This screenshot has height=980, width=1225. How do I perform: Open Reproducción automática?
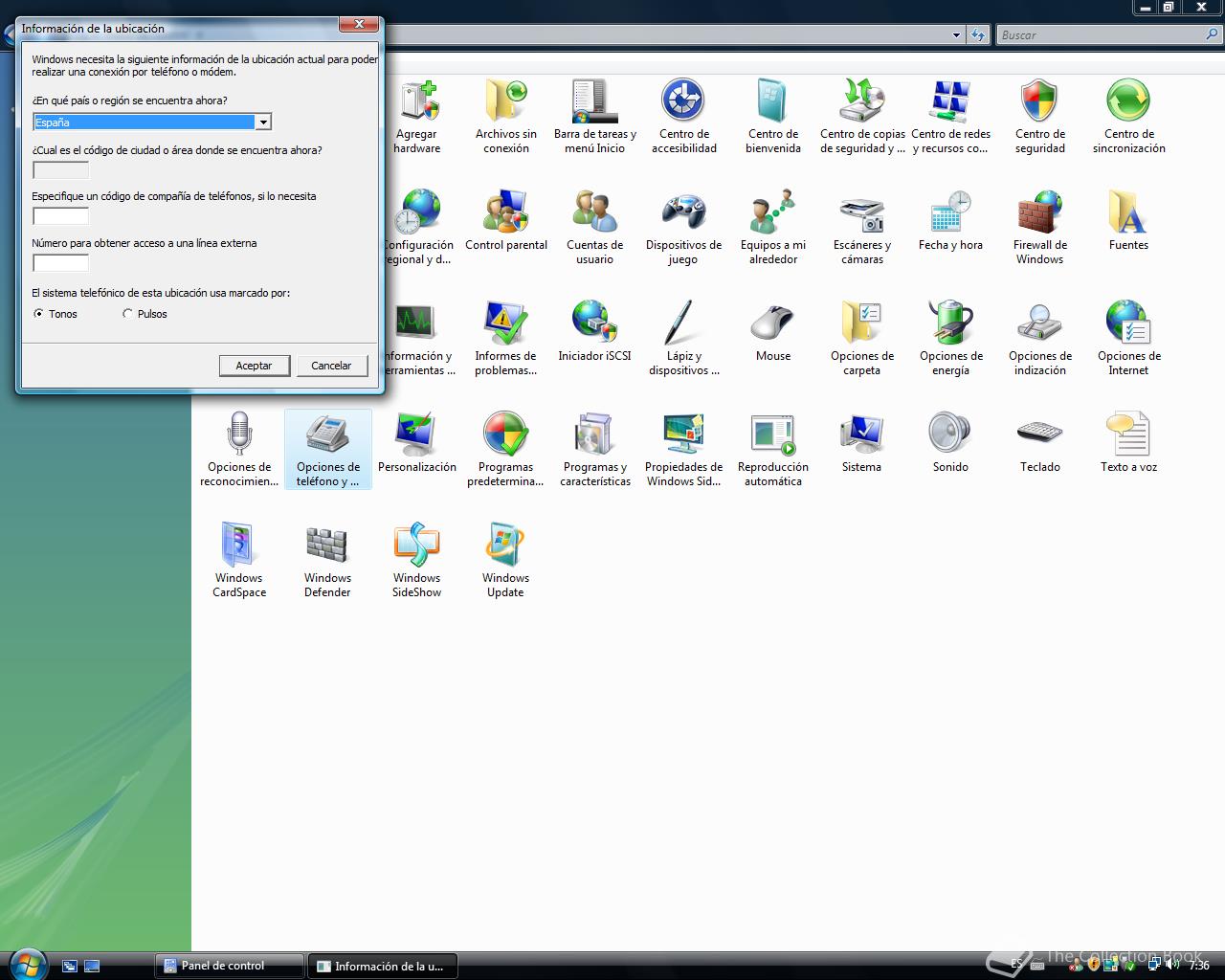[x=772, y=450]
